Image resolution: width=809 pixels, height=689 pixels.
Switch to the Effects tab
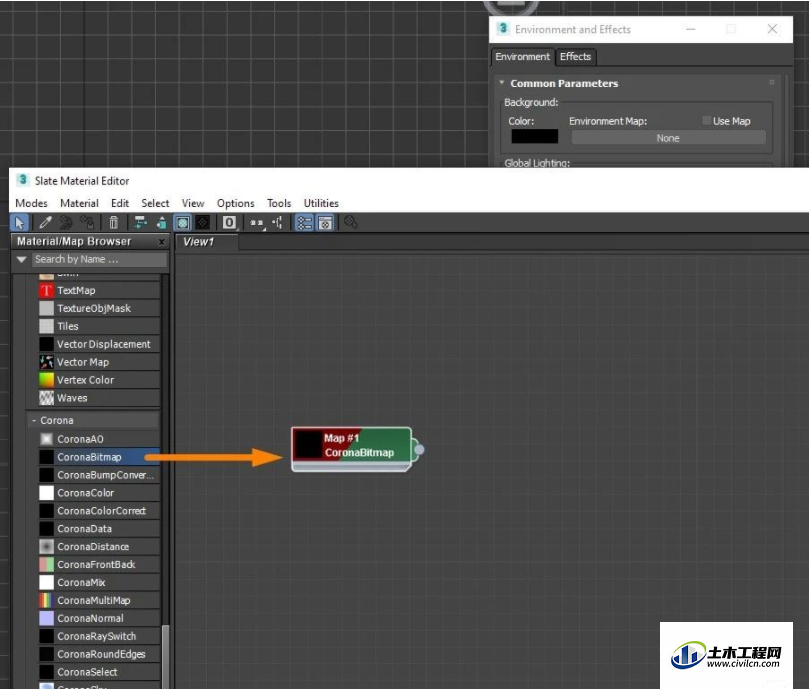[x=575, y=57]
